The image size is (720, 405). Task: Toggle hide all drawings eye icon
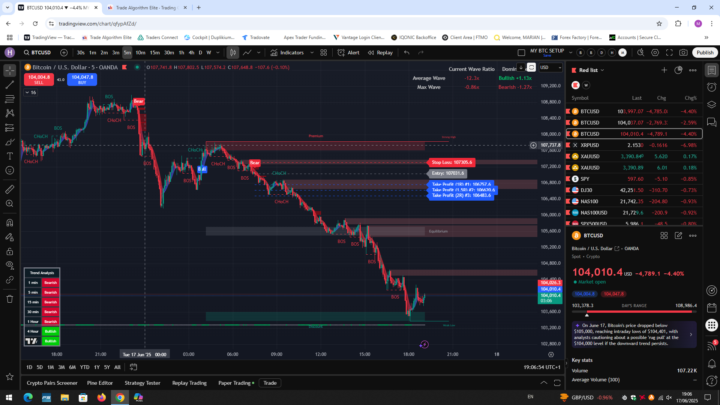10,265
